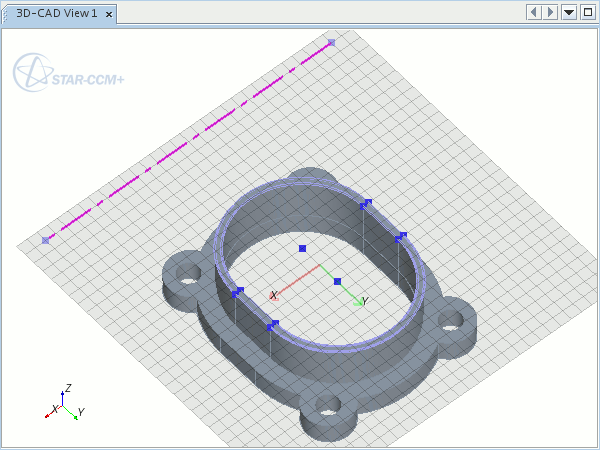Maximize the 3D-CAD view panel
Image resolution: width=600 pixels, height=450 pixels.
(587, 12)
